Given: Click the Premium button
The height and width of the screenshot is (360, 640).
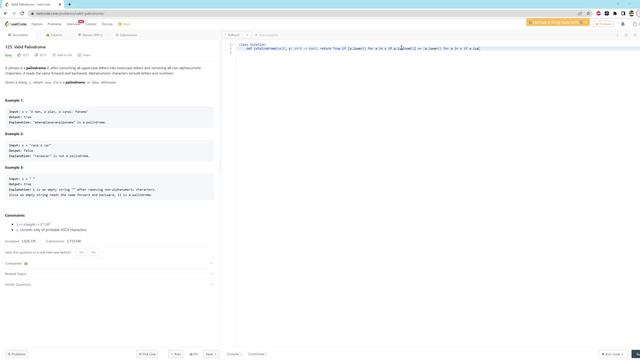Looking at the screenshot, I should 604,24.
